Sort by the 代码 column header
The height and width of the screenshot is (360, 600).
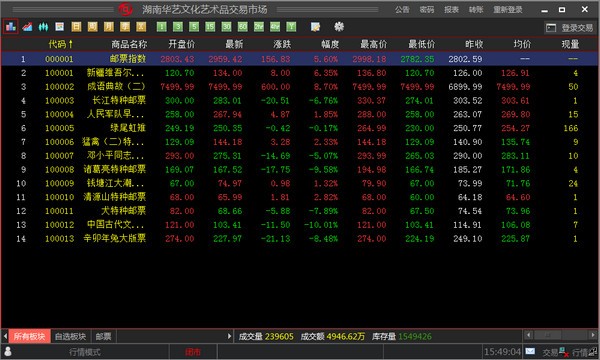[x=60, y=44]
